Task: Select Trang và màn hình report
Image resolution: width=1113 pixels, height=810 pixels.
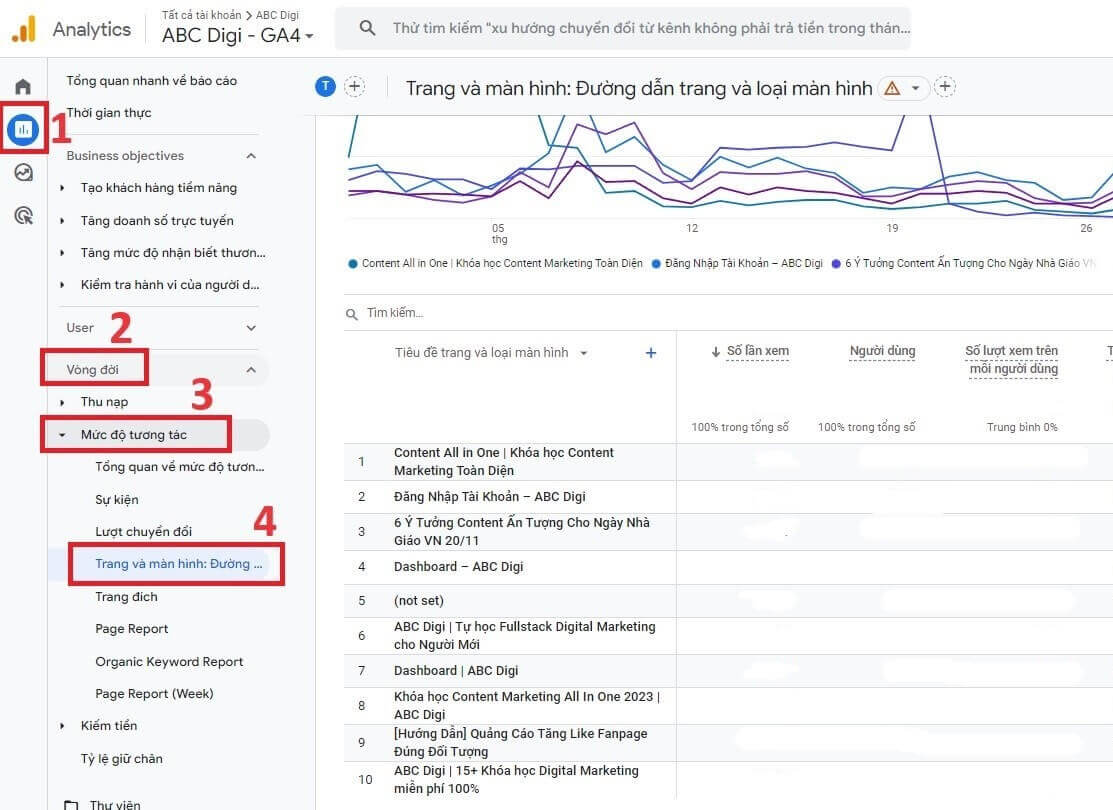Action: tap(178, 564)
